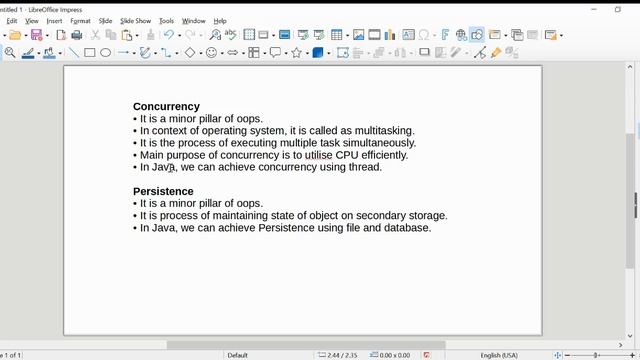The height and width of the screenshot is (360, 640).
Task: Expand the Save options dropdown arrow
Action: [x=47, y=36]
